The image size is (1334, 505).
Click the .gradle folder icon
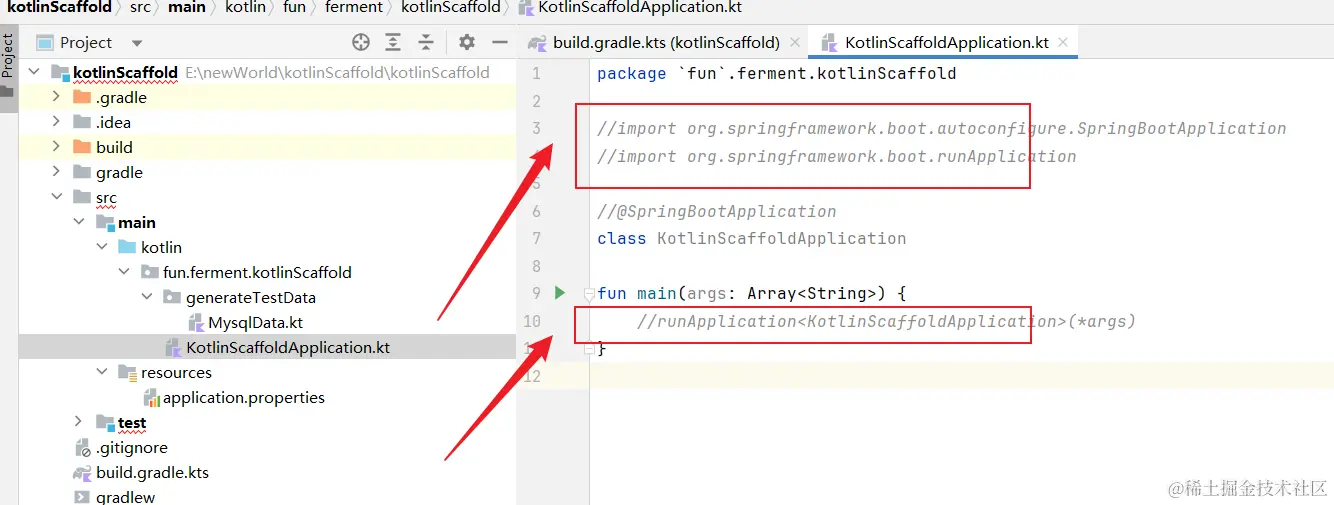[82, 97]
